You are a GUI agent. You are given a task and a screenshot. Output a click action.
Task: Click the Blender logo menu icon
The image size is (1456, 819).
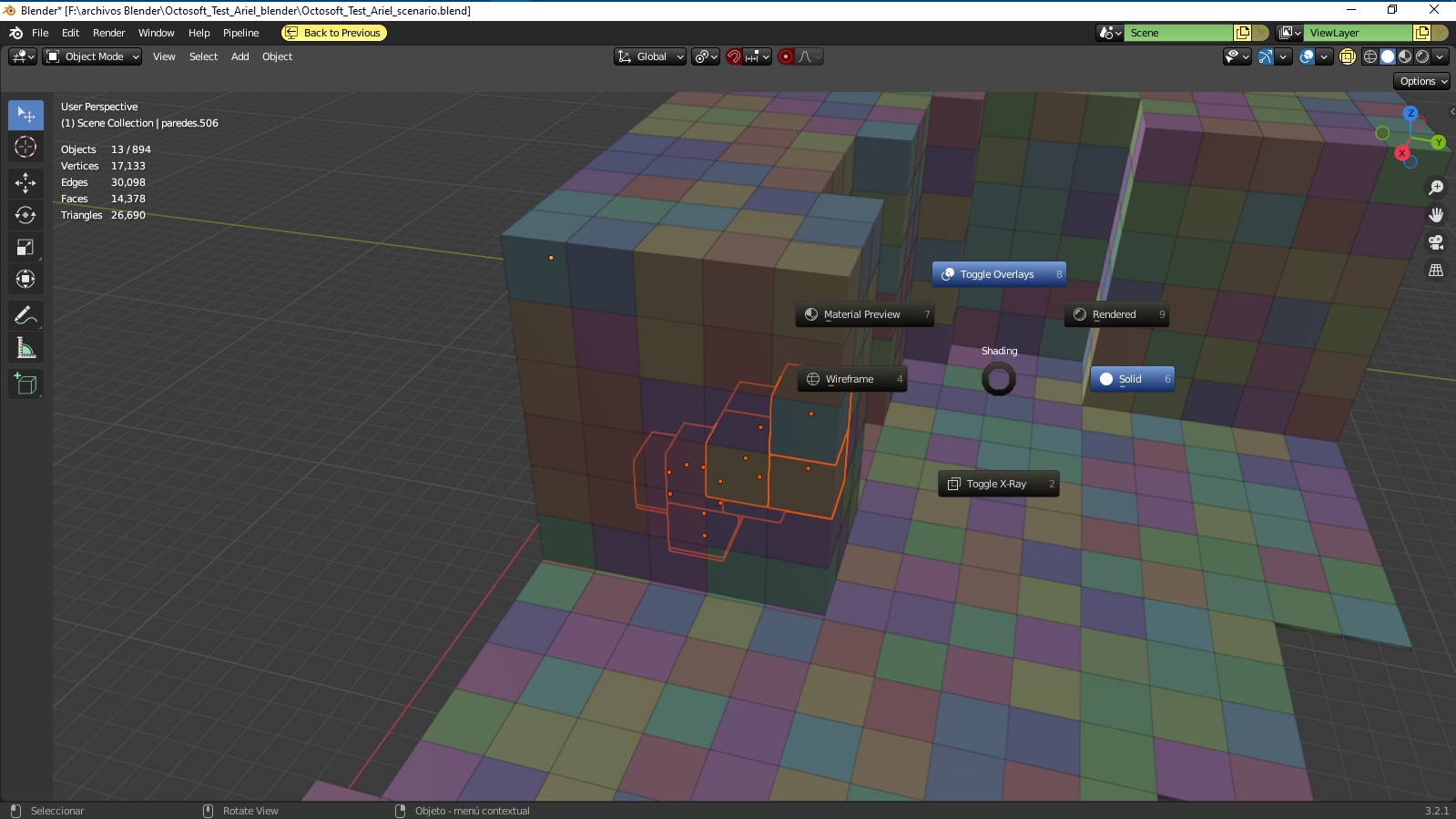[x=15, y=33]
